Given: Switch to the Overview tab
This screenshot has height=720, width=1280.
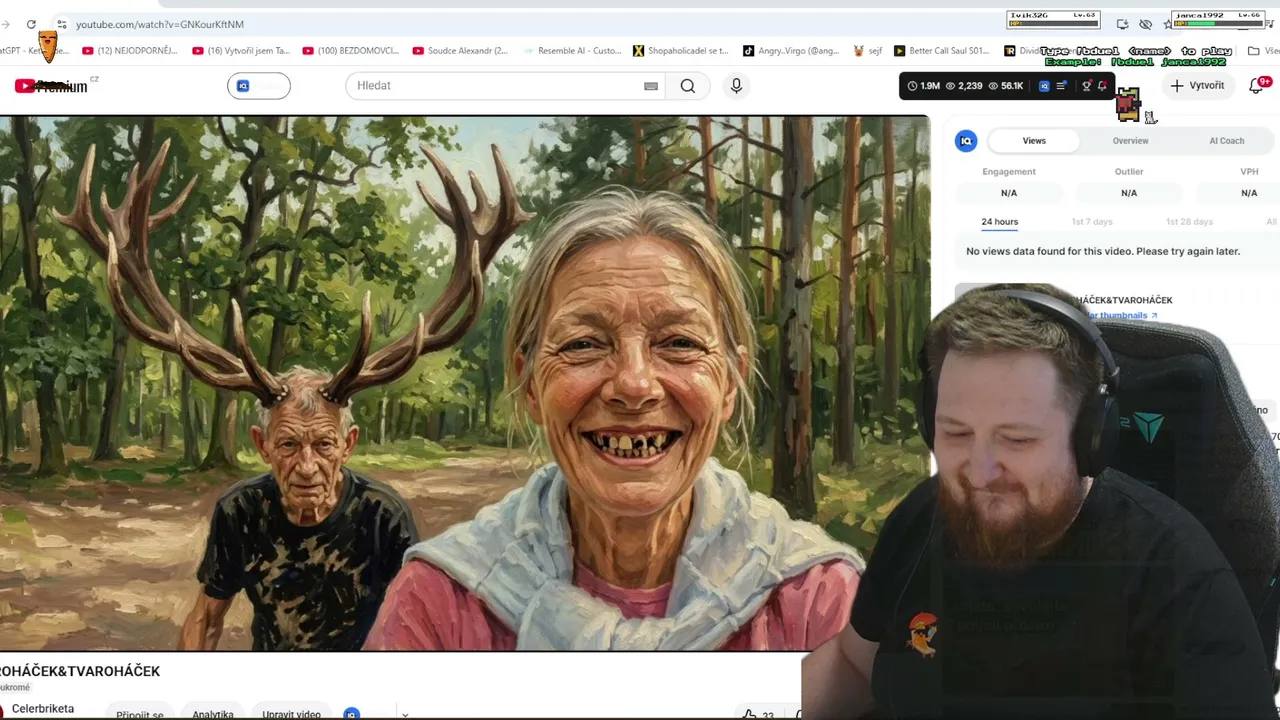Looking at the screenshot, I should pyautogui.click(x=1131, y=141).
